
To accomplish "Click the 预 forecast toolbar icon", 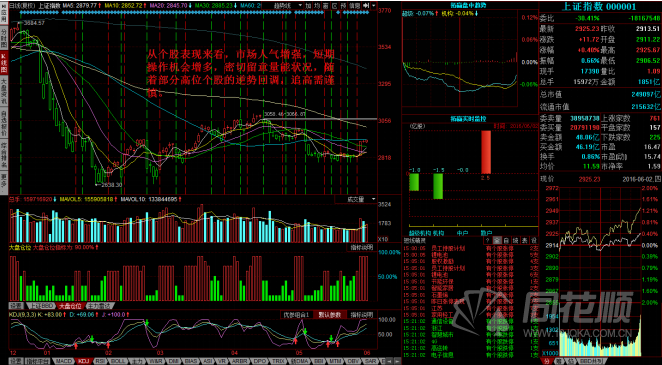I will (x=343, y=5).
